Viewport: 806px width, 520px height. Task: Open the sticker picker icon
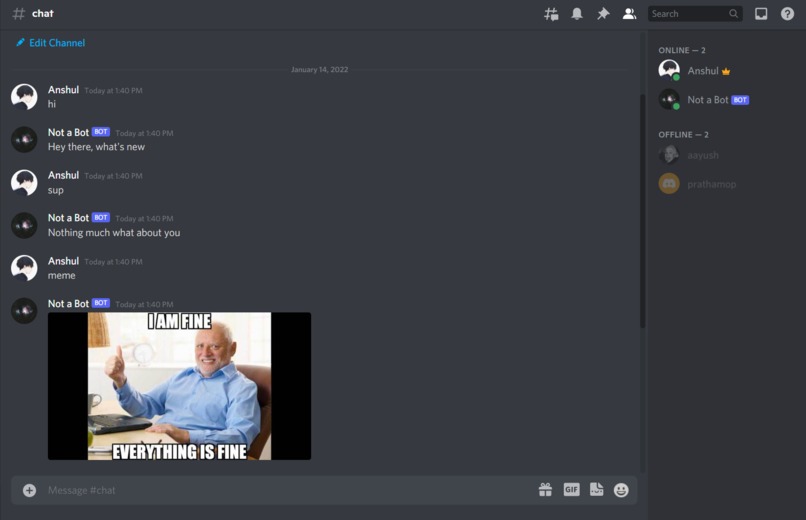tap(596, 490)
